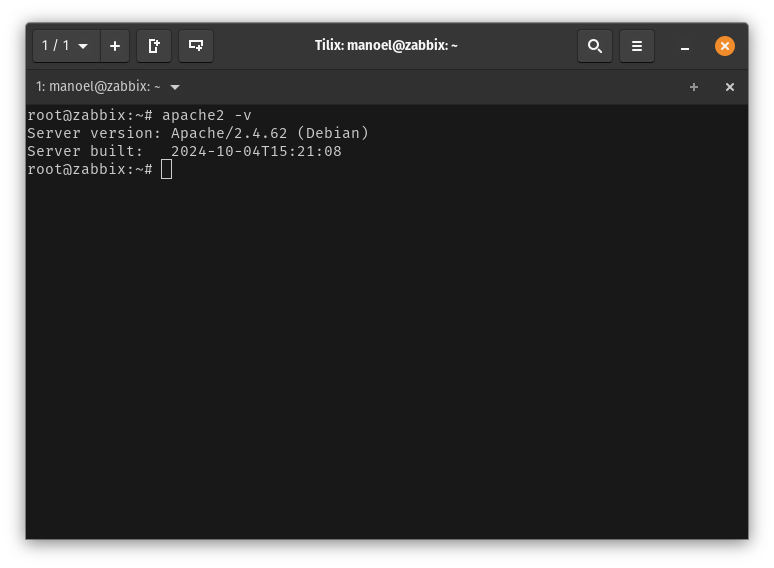
Task: Add a new session with plus button
Action: (x=115, y=46)
